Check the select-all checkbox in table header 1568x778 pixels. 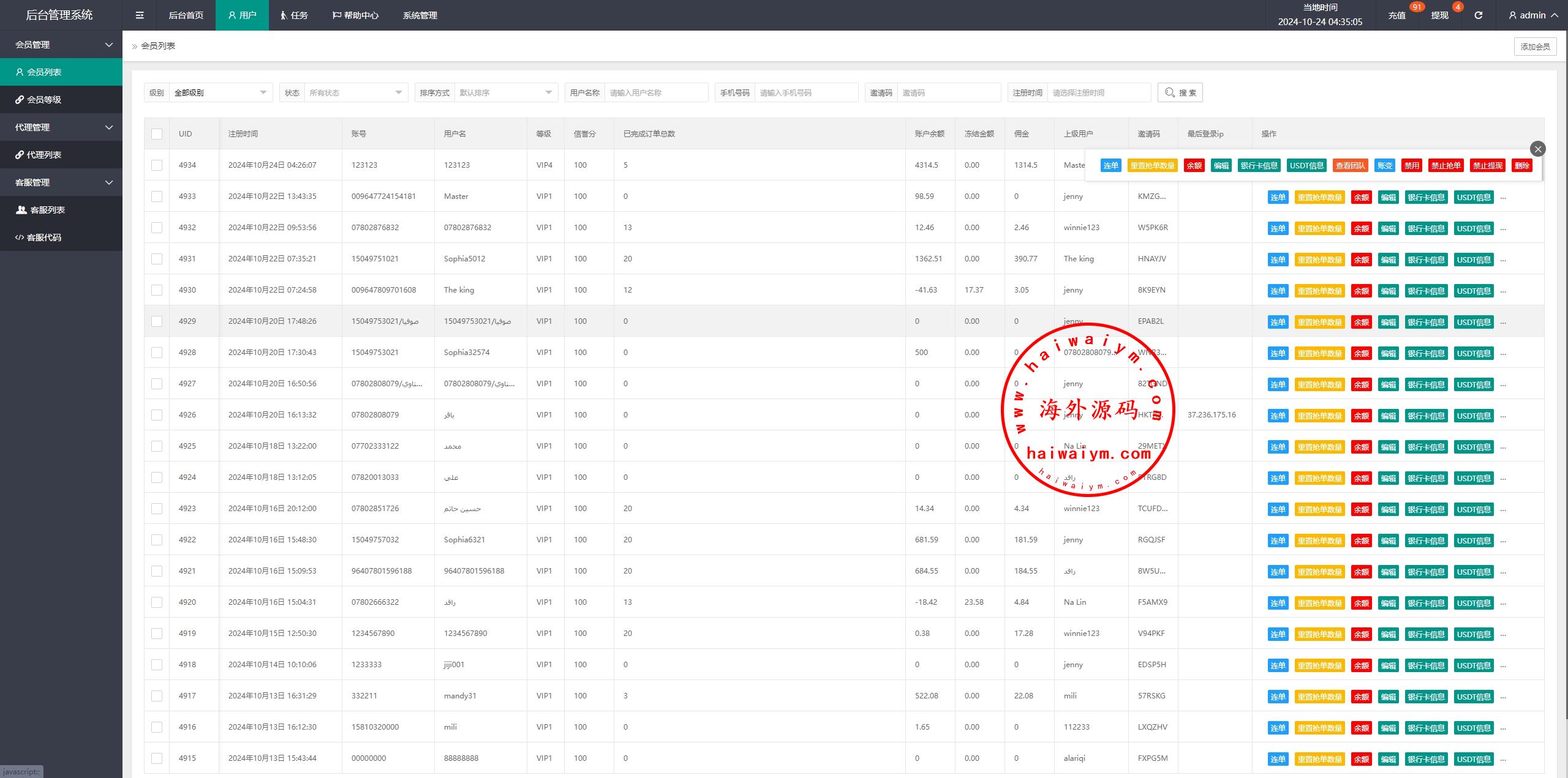157,134
